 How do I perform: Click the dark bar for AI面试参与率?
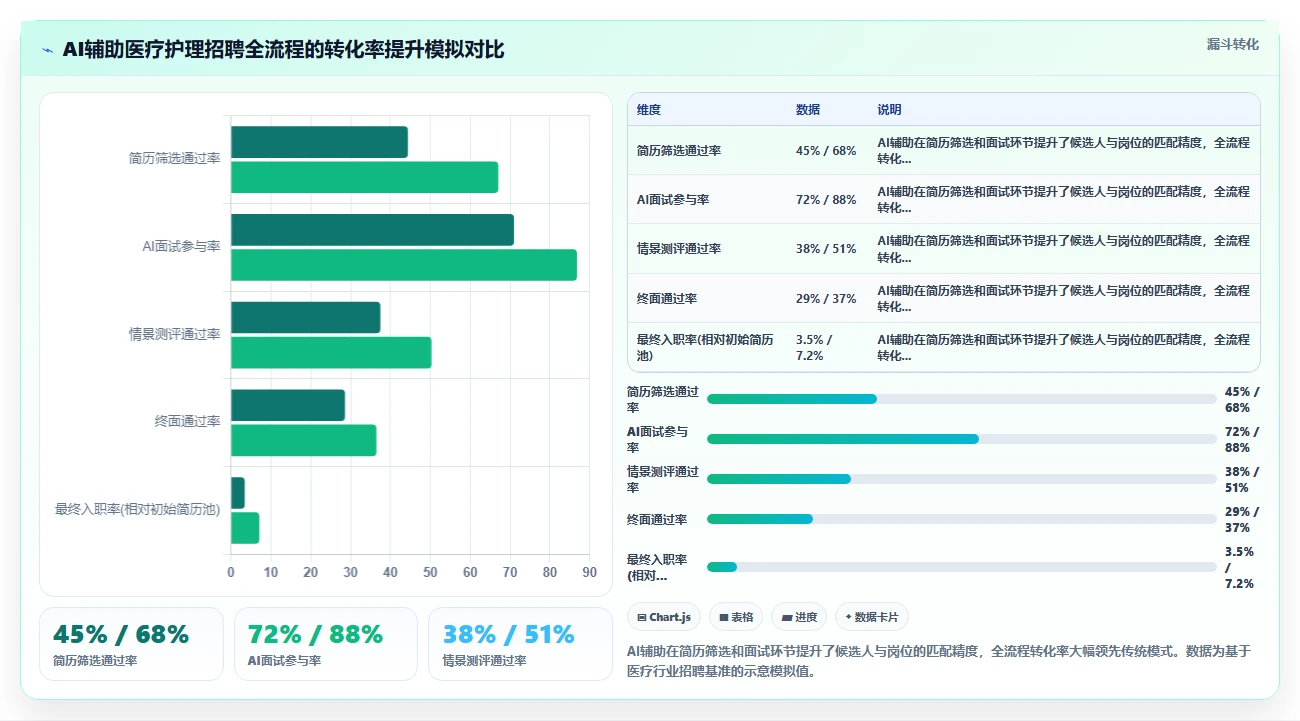(x=372, y=230)
